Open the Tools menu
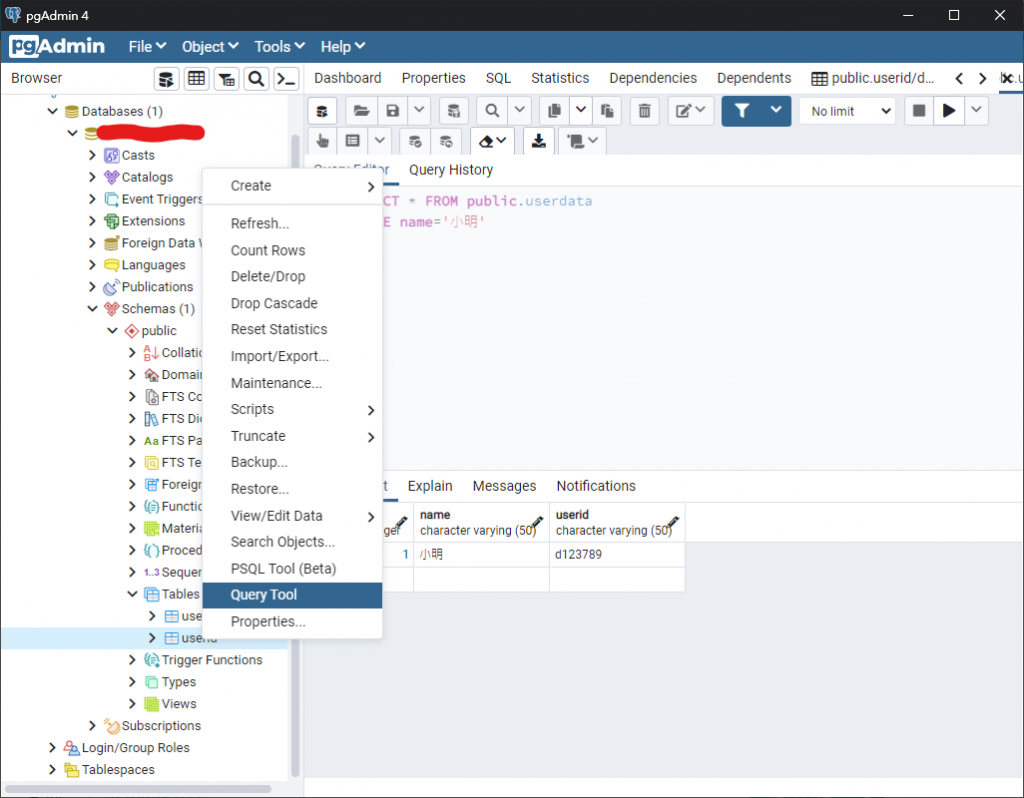The height and width of the screenshot is (798, 1024). (x=280, y=46)
